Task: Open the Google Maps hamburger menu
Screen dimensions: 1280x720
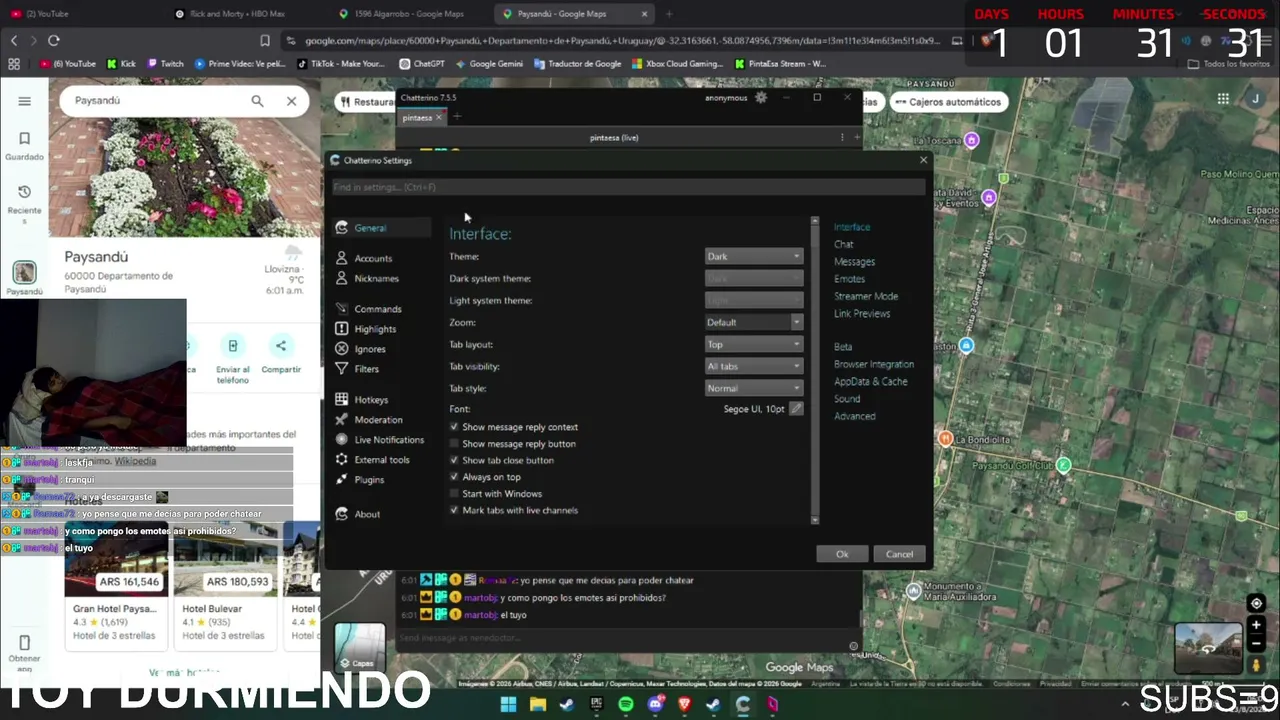Action: click(x=24, y=101)
